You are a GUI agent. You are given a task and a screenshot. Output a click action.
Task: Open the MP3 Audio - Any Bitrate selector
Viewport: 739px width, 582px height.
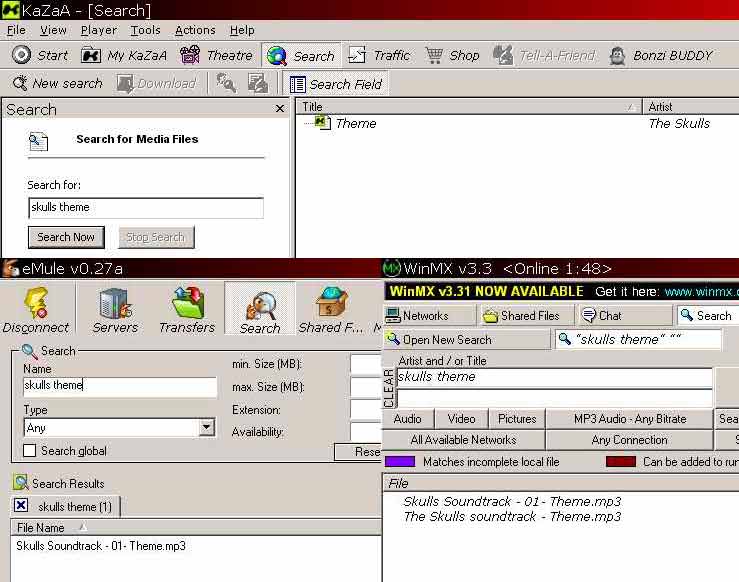629,419
